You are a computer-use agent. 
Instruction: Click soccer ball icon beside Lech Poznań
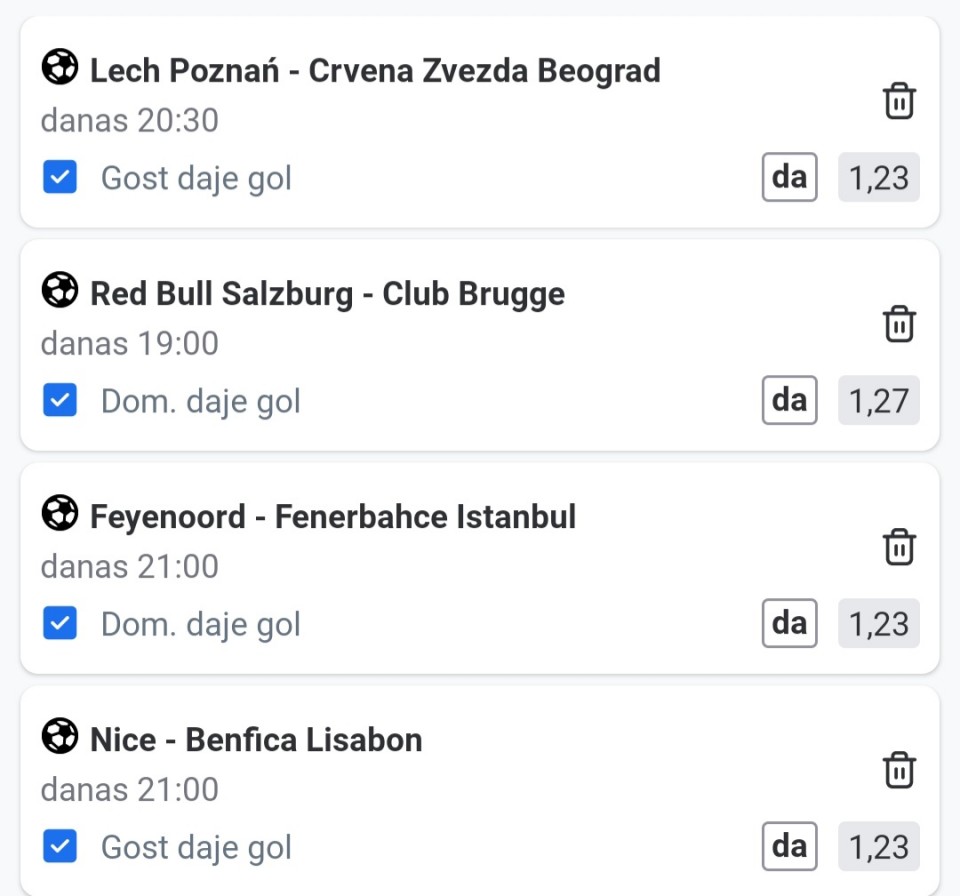tap(60, 67)
